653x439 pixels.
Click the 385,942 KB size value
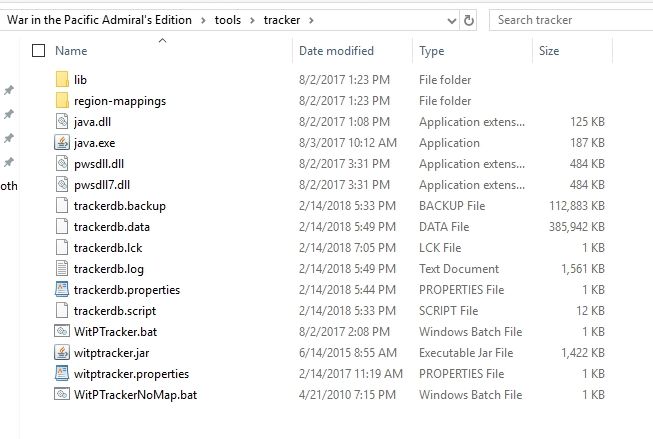click(577, 227)
